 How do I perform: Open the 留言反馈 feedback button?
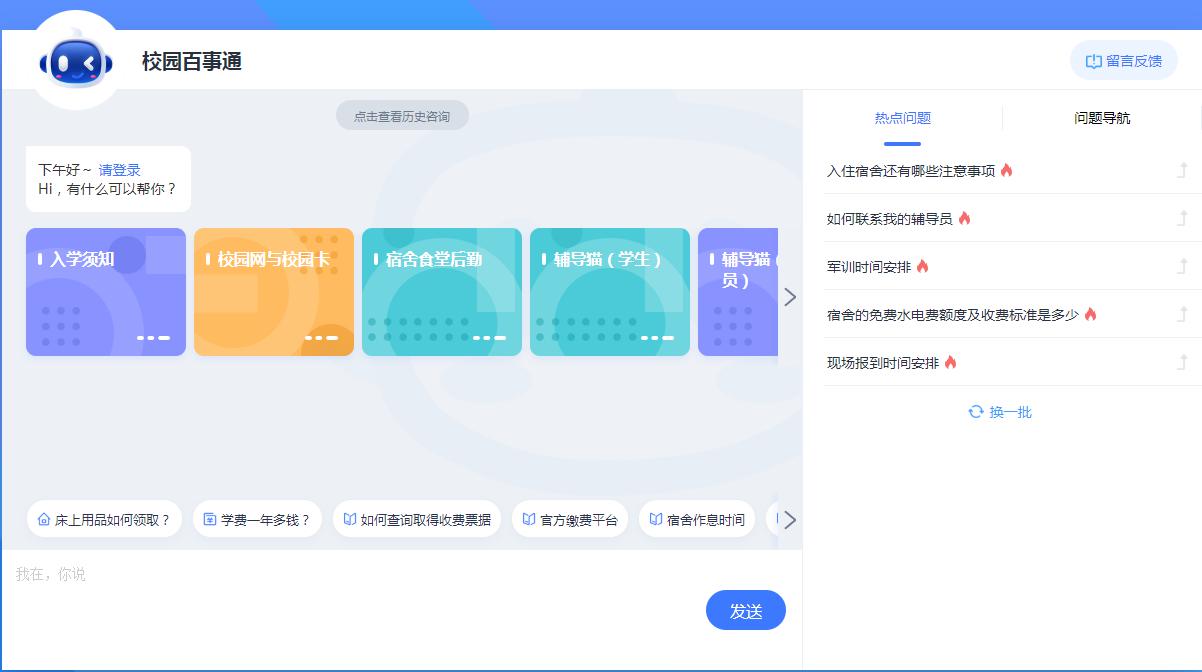[1123, 61]
